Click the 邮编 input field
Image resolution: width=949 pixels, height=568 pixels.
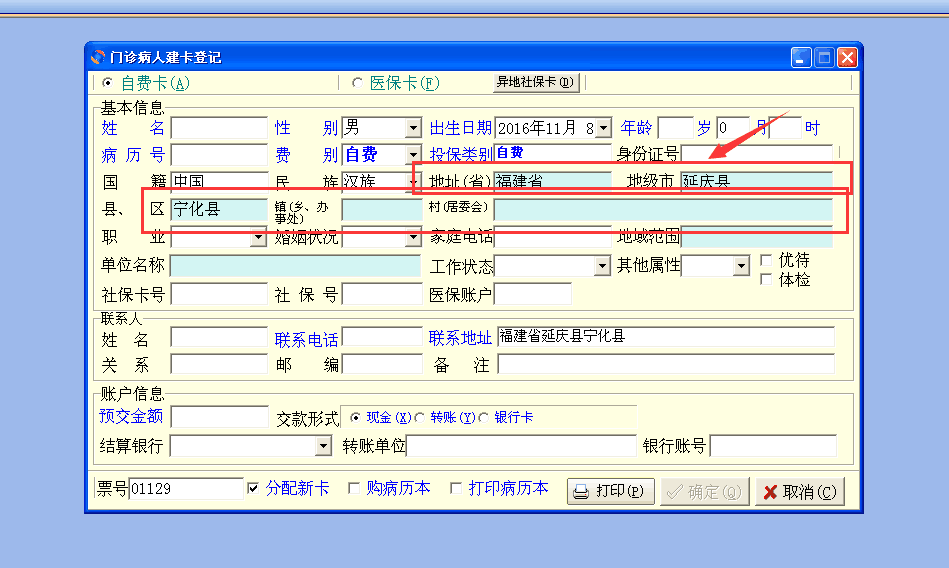(x=382, y=364)
